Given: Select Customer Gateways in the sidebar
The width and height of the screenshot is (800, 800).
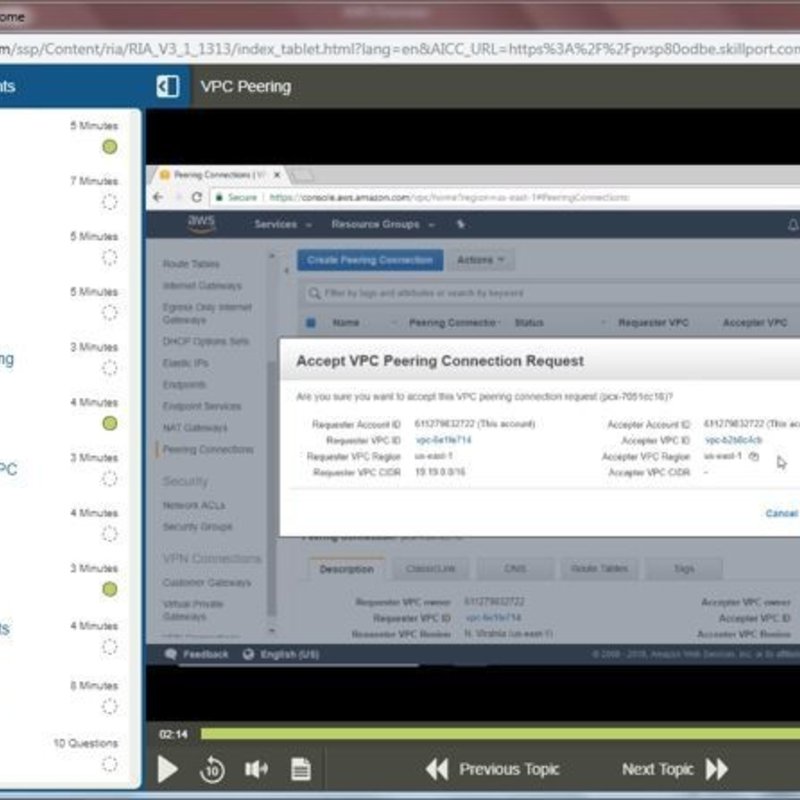Looking at the screenshot, I should click(x=207, y=582).
